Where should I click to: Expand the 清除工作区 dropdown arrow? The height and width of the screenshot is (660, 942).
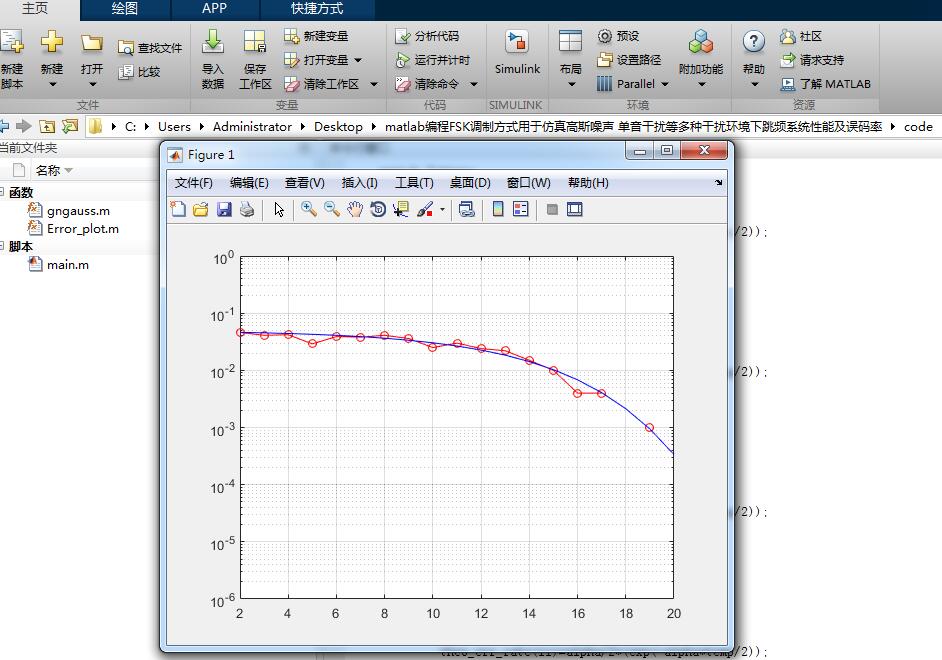(x=374, y=84)
